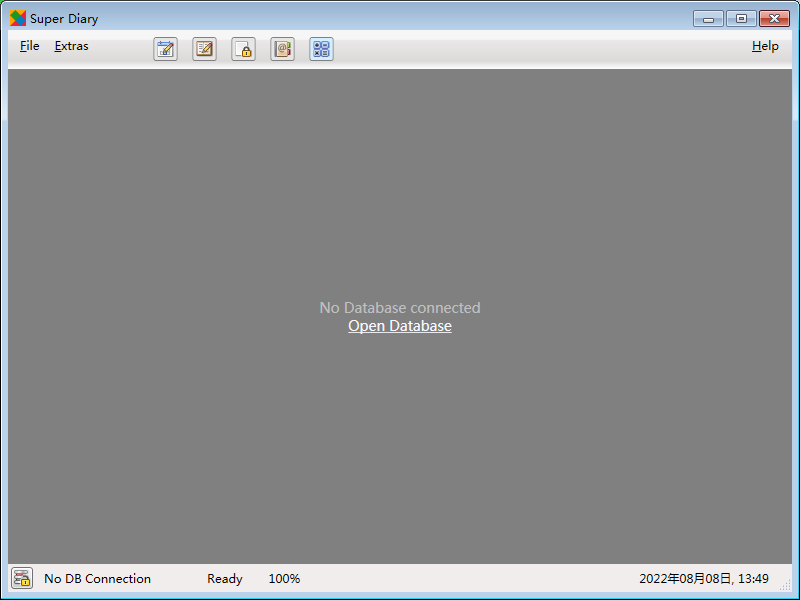Click the Super Diary title bar app icon

[18, 18]
